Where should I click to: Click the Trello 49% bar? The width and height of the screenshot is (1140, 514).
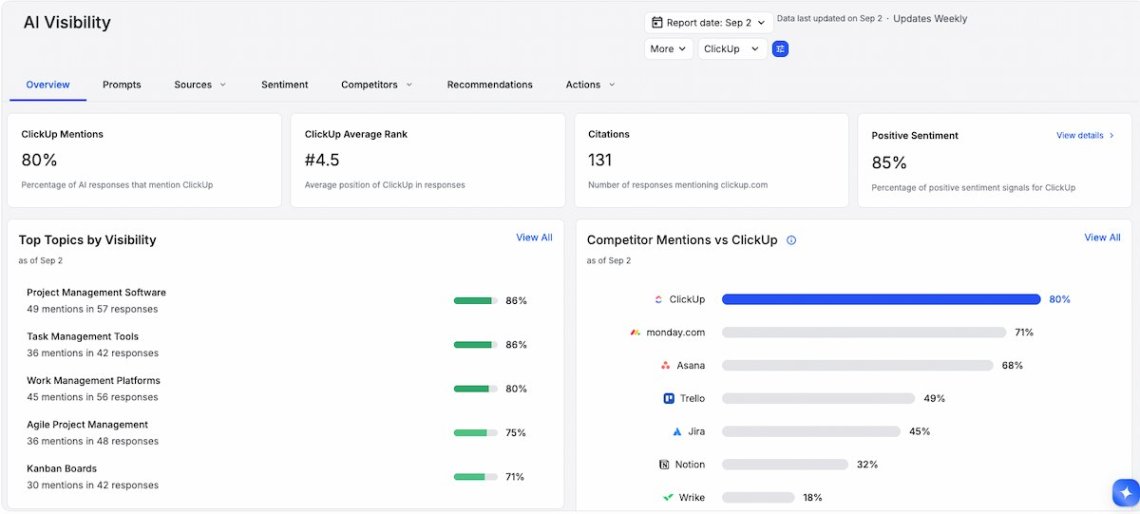(818, 398)
